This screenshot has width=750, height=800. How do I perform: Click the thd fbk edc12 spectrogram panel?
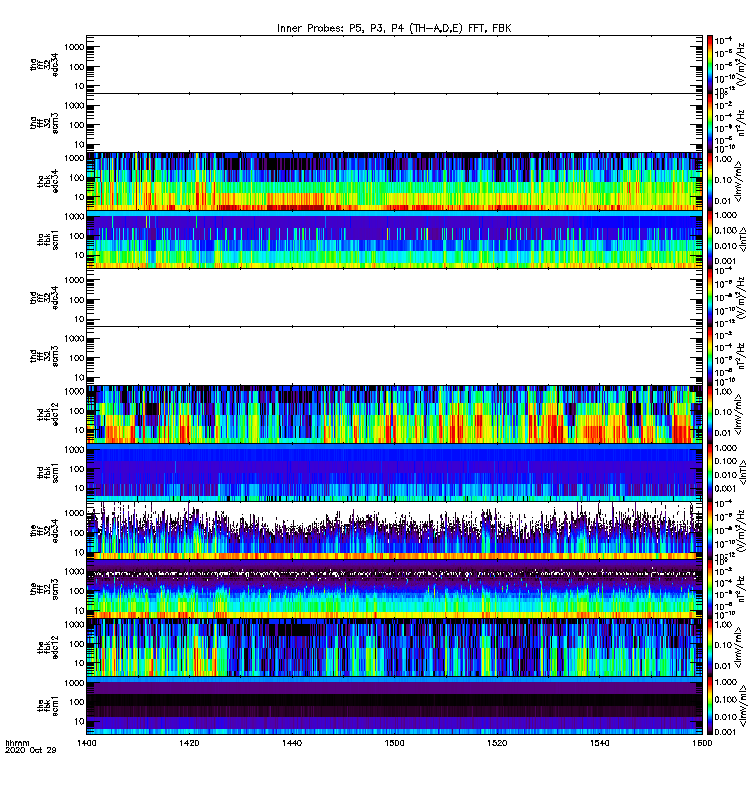[x=394, y=414]
